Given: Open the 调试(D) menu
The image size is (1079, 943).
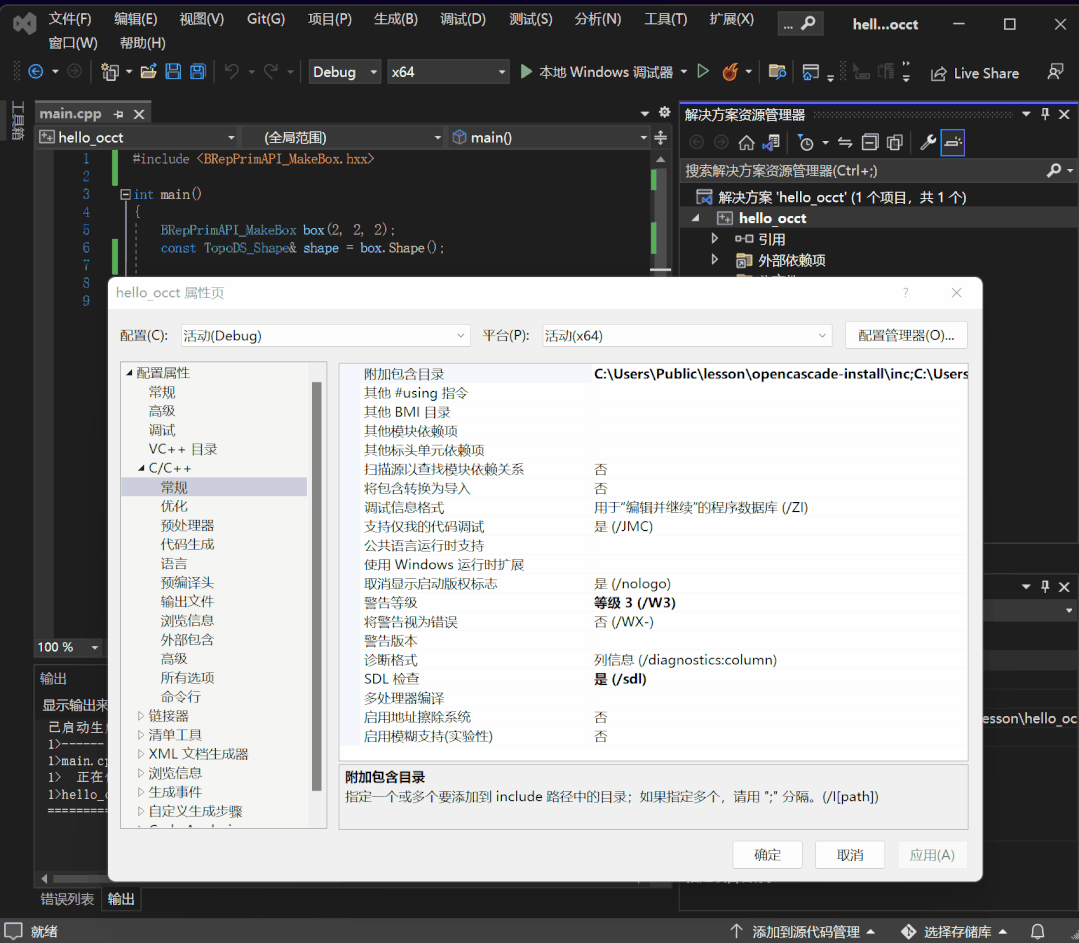Looking at the screenshot, I should pyautogui.click(x=462, y=18).
